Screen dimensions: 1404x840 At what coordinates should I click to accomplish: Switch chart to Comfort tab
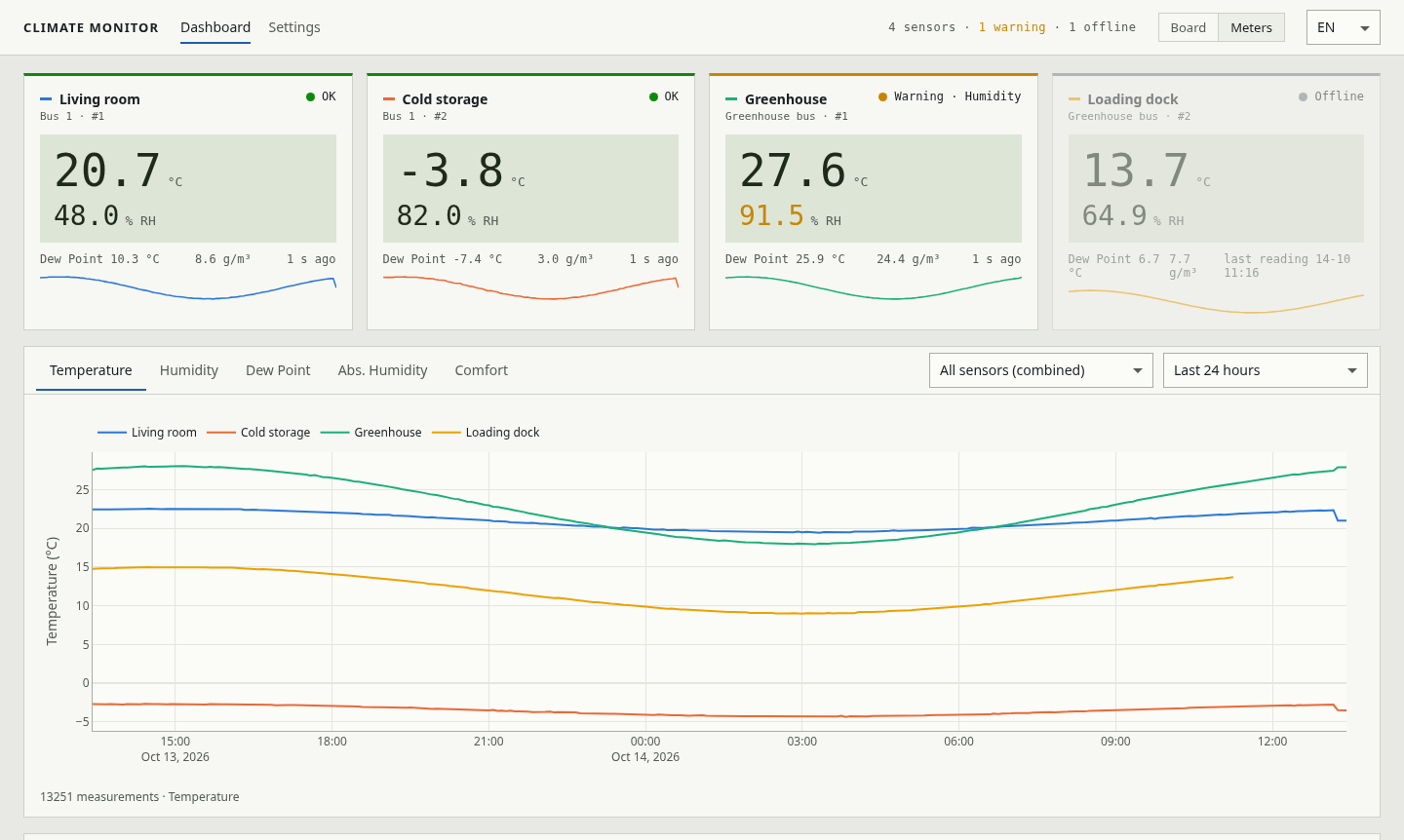482,370
